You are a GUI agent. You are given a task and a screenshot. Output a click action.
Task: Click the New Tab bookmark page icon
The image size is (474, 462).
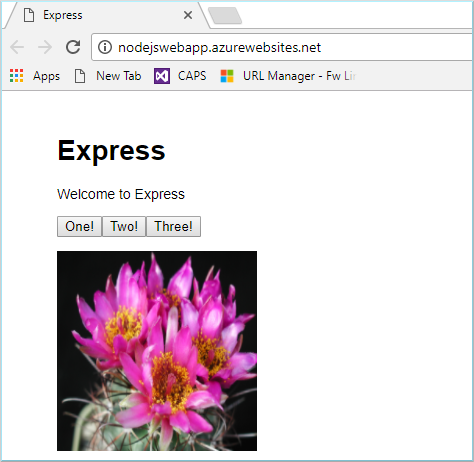click(80, 76)
